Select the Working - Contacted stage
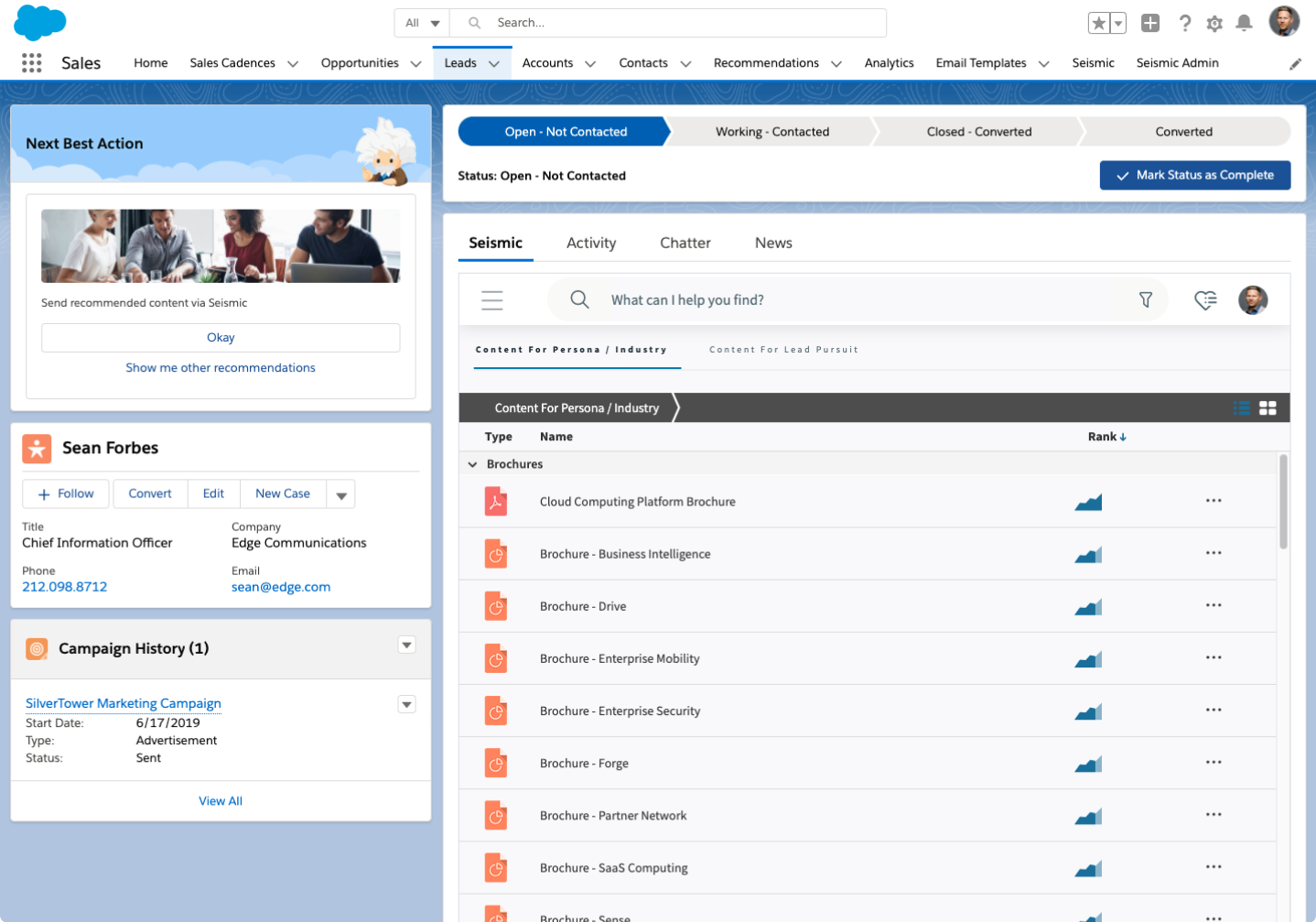The image size is (1316, 922). click(x=771, y=132)
